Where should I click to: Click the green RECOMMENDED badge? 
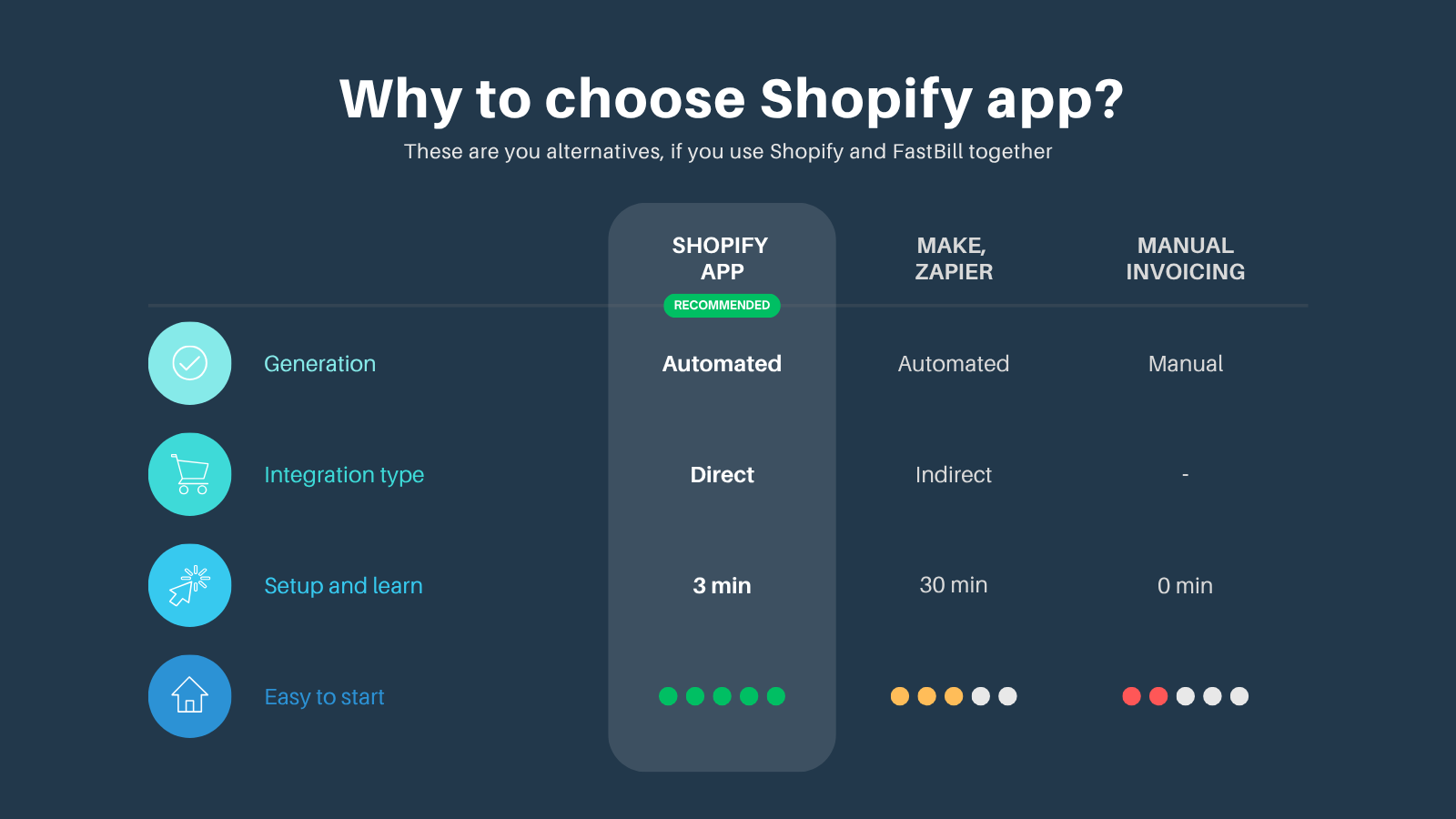(722, 305)
